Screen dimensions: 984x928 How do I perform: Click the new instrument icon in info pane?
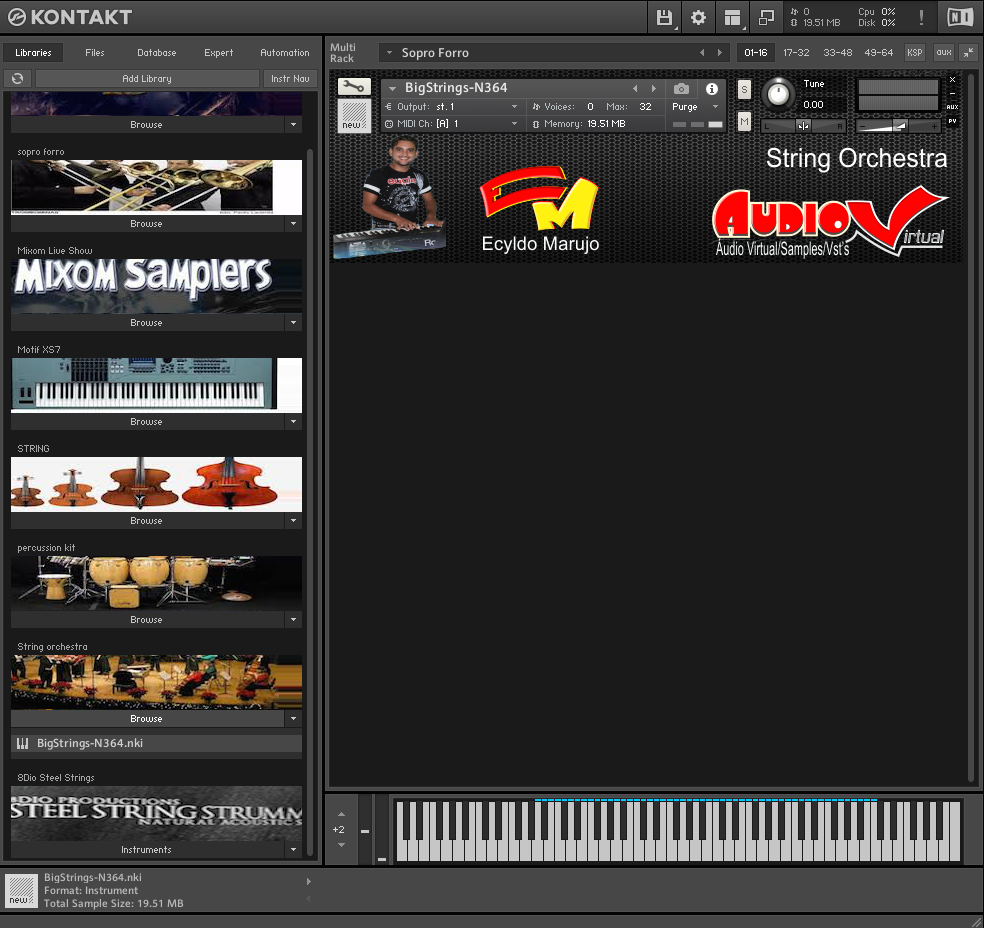coord(21,891)
